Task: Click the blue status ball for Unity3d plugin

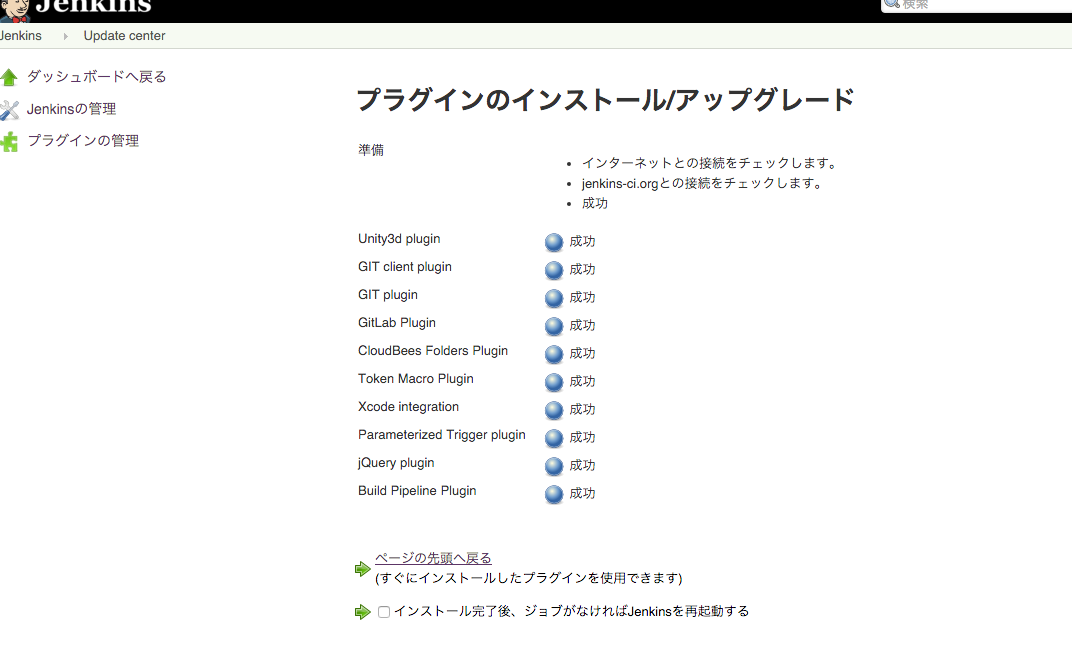Action: pyautogui.click(x=554, y=242)
